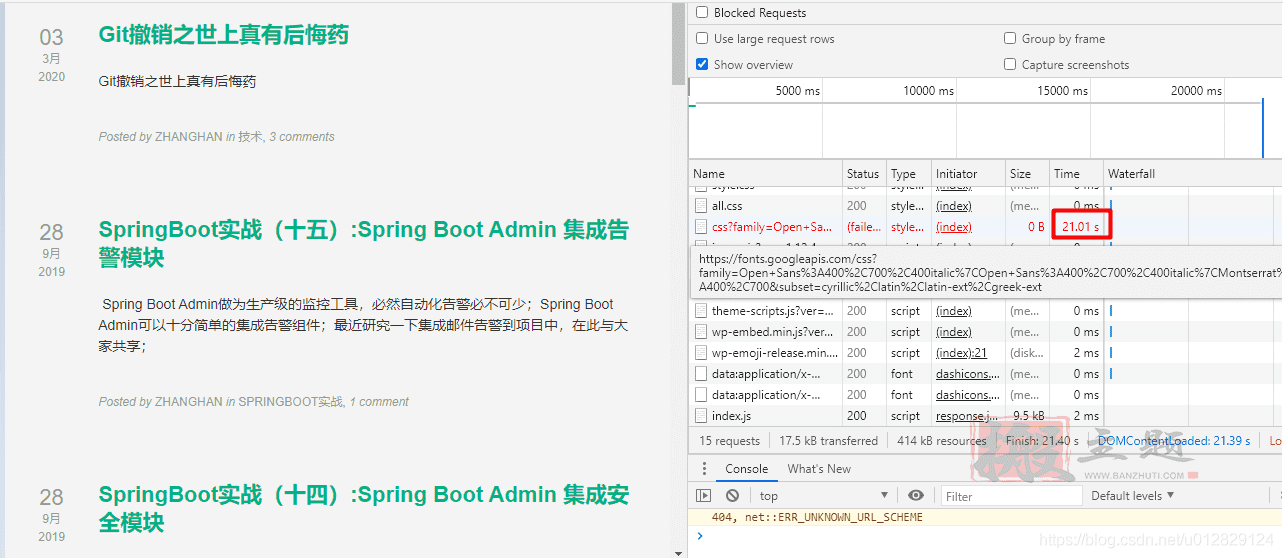Enable the Group by frame option

pos(1010,39)
